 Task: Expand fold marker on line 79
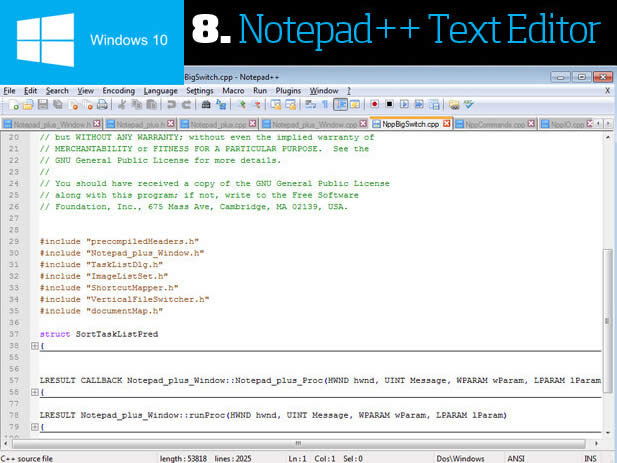(35, 427)
